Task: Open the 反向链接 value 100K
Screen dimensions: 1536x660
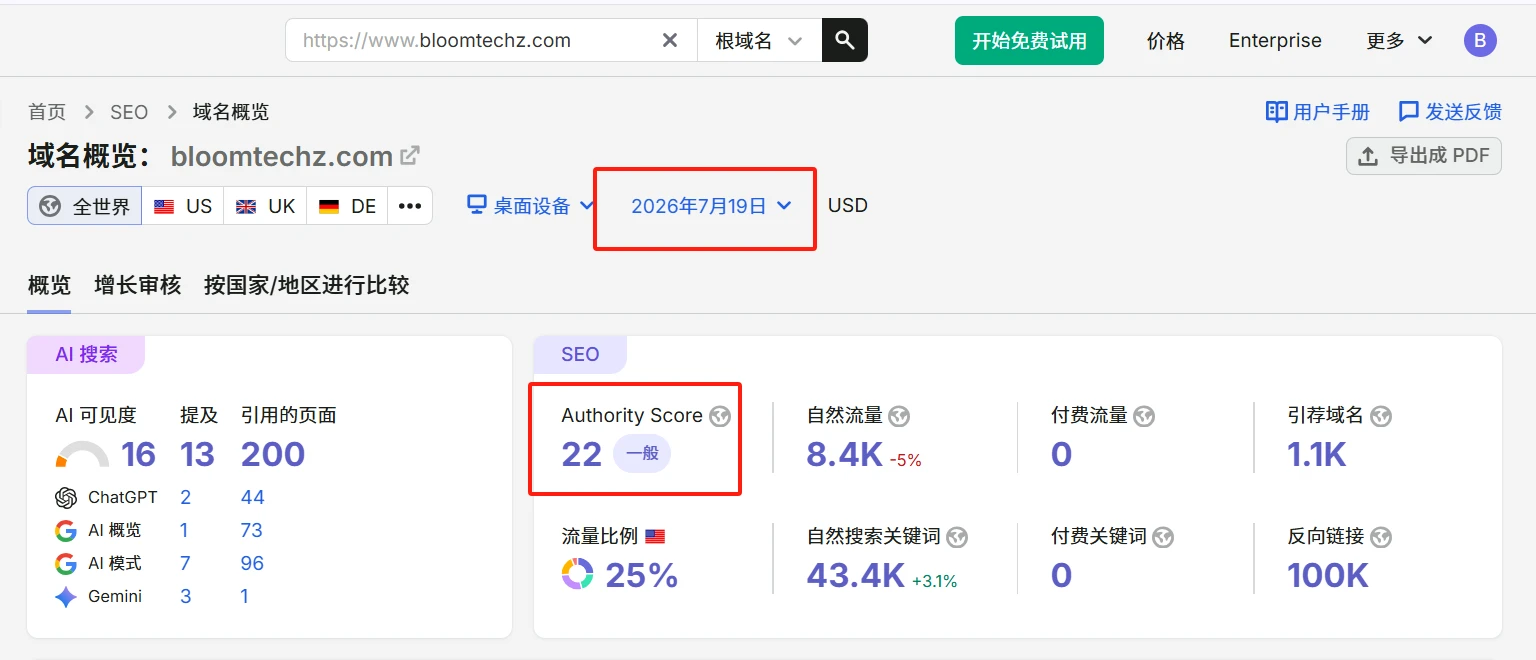Action: pos(1328,575)
